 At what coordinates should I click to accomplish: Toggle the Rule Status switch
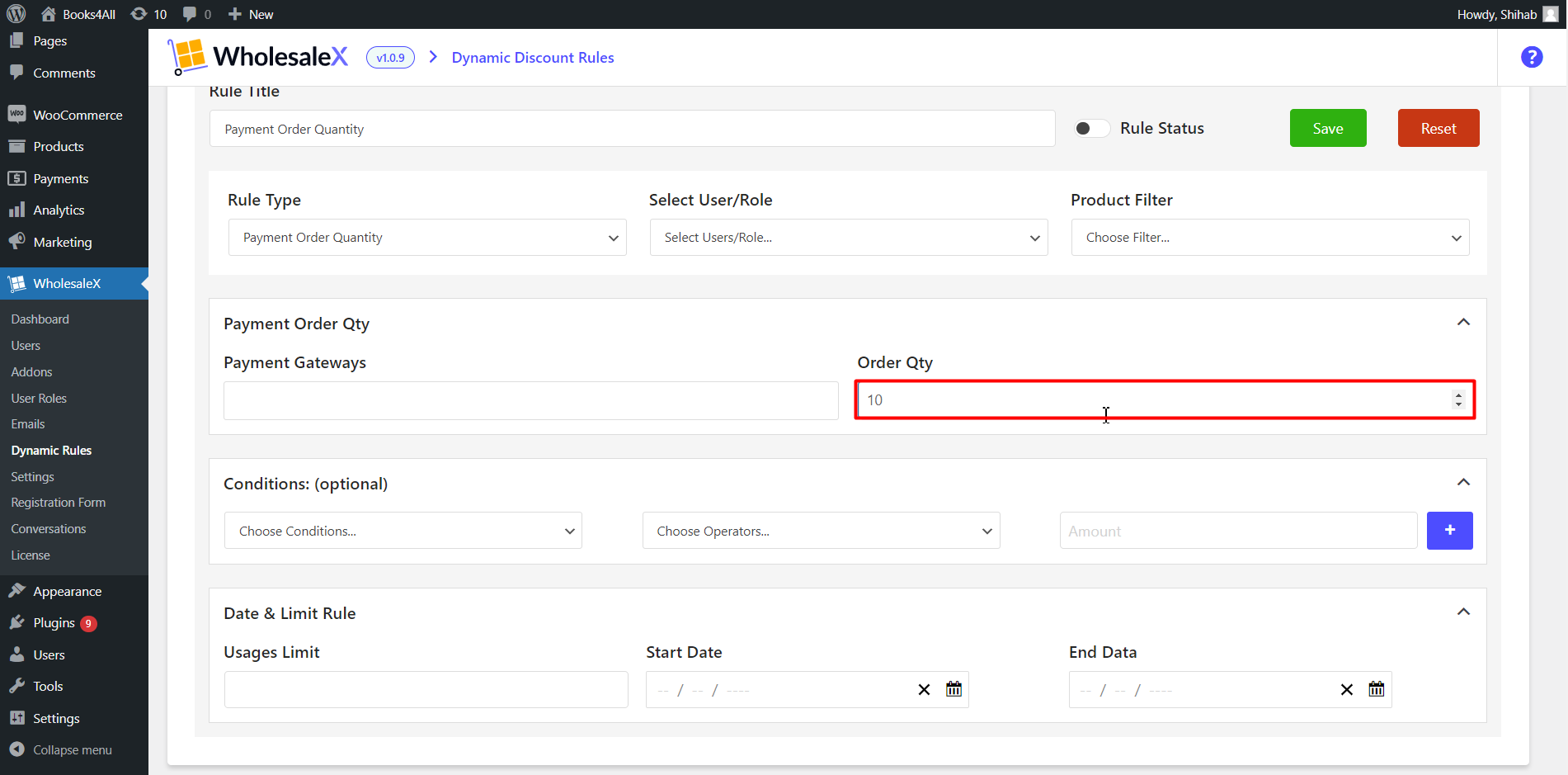pos(1091,128)
